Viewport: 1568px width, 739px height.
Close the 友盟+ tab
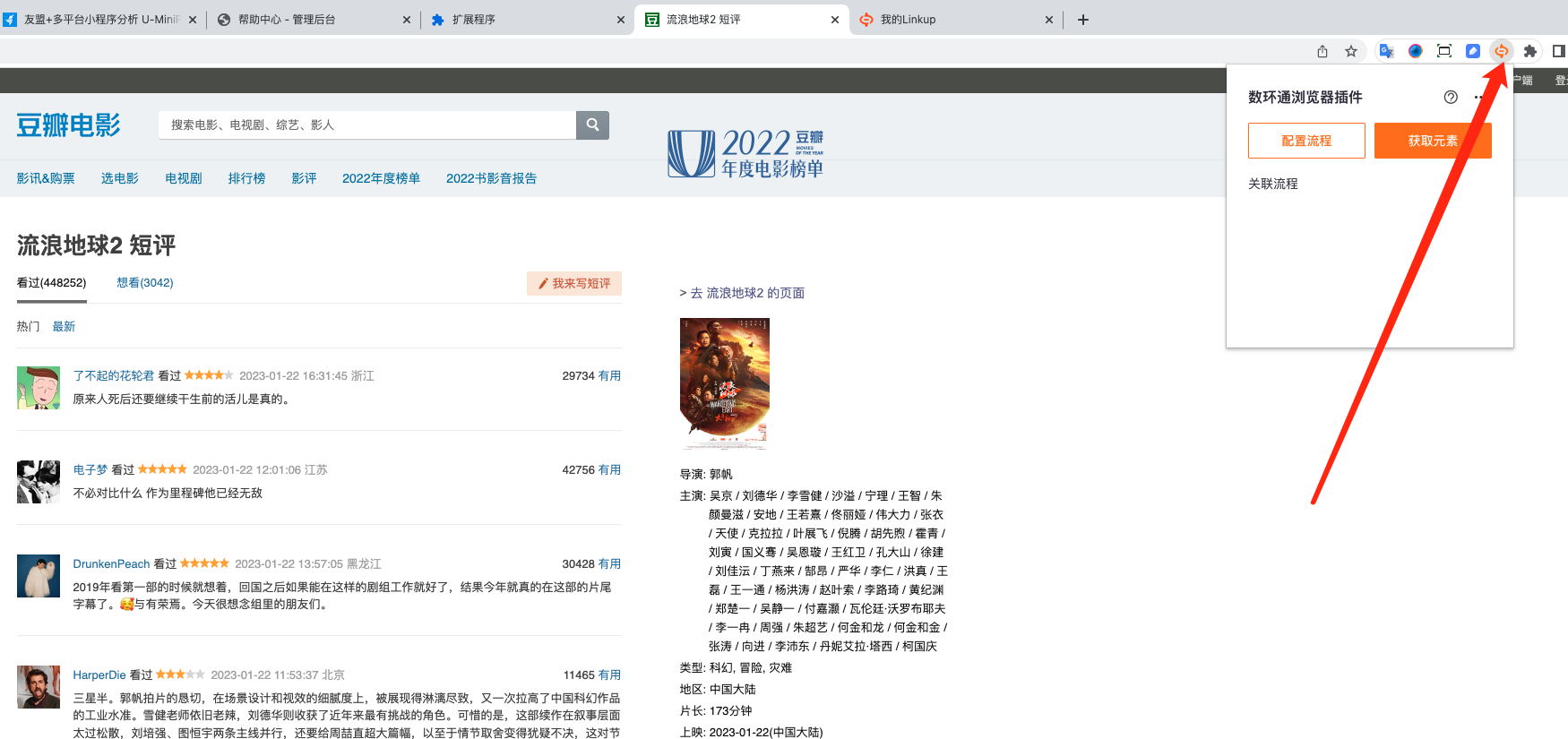pos(193,20)
